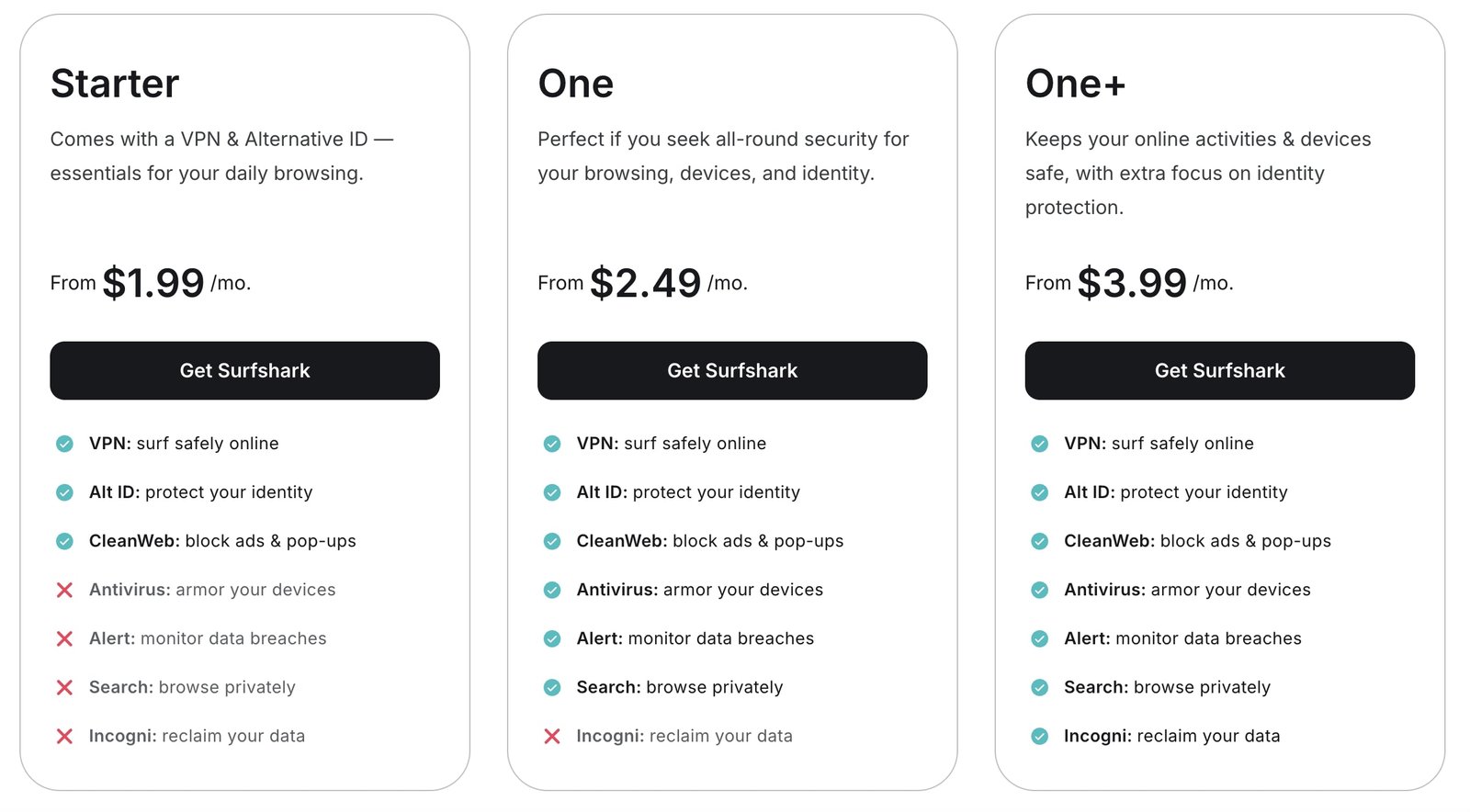Click green checkmark next to One plan Search
This screenshot has height=812, width=1470.
[x=552, y=687]
